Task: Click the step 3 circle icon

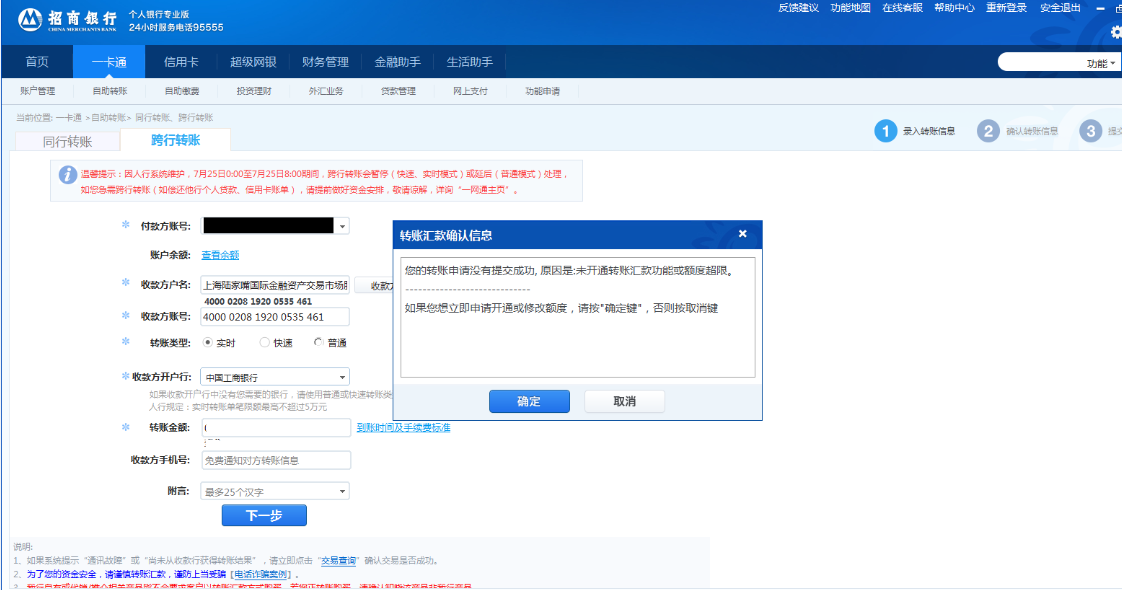Action: coord(1091,131)
